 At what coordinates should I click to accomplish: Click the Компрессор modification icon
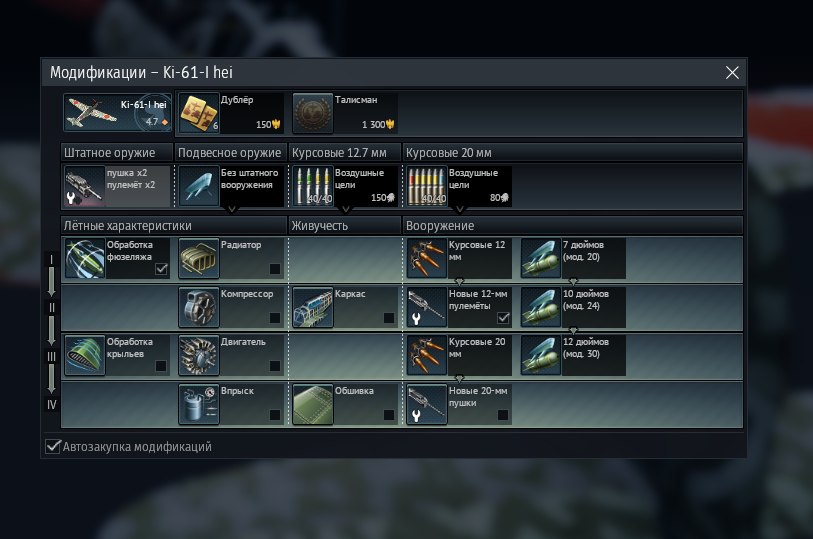[199, 307]
